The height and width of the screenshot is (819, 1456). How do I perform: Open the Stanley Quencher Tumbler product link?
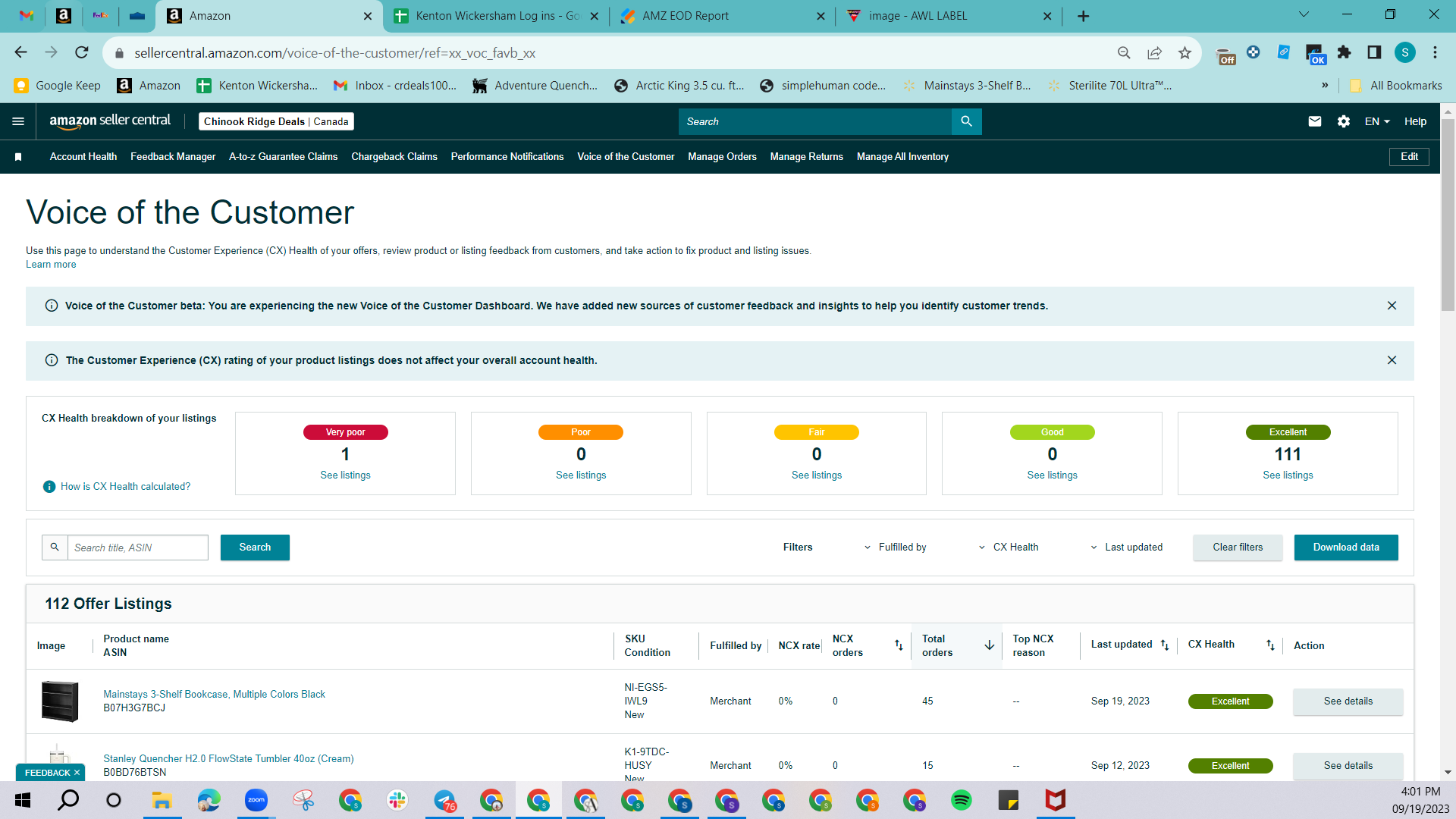coord(228,759)
